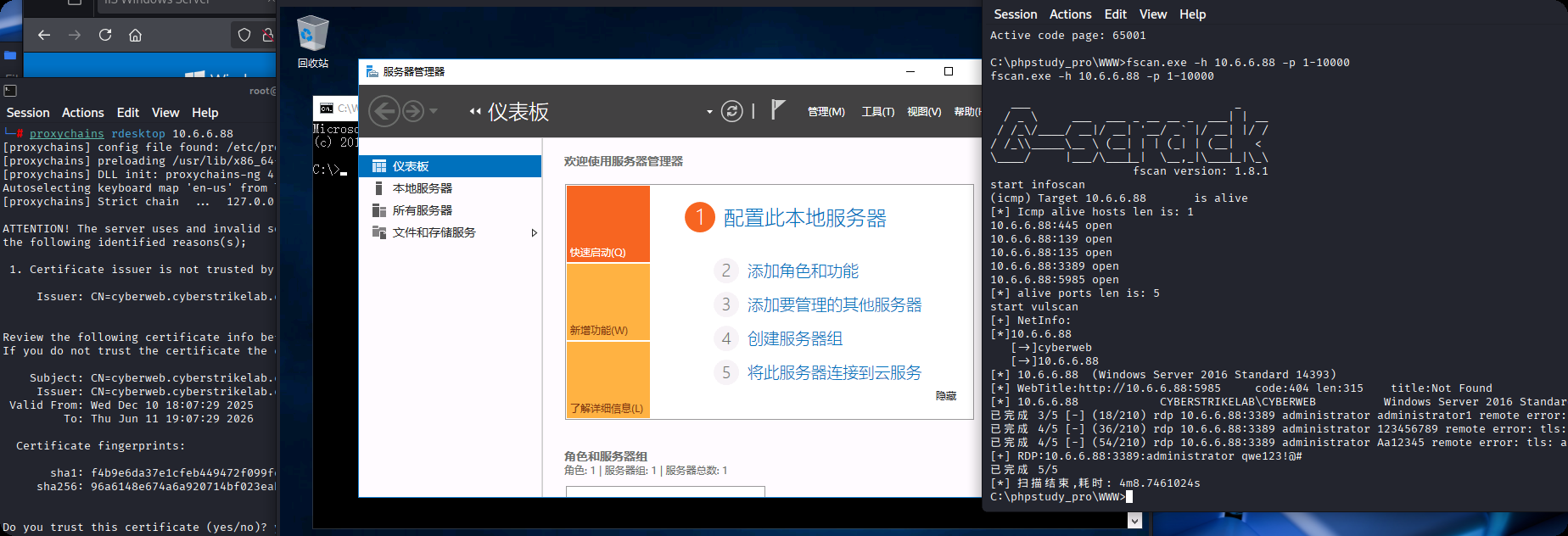Reload the page in the browser
This screenshot has width=1568, height=536.
[105, 35]
